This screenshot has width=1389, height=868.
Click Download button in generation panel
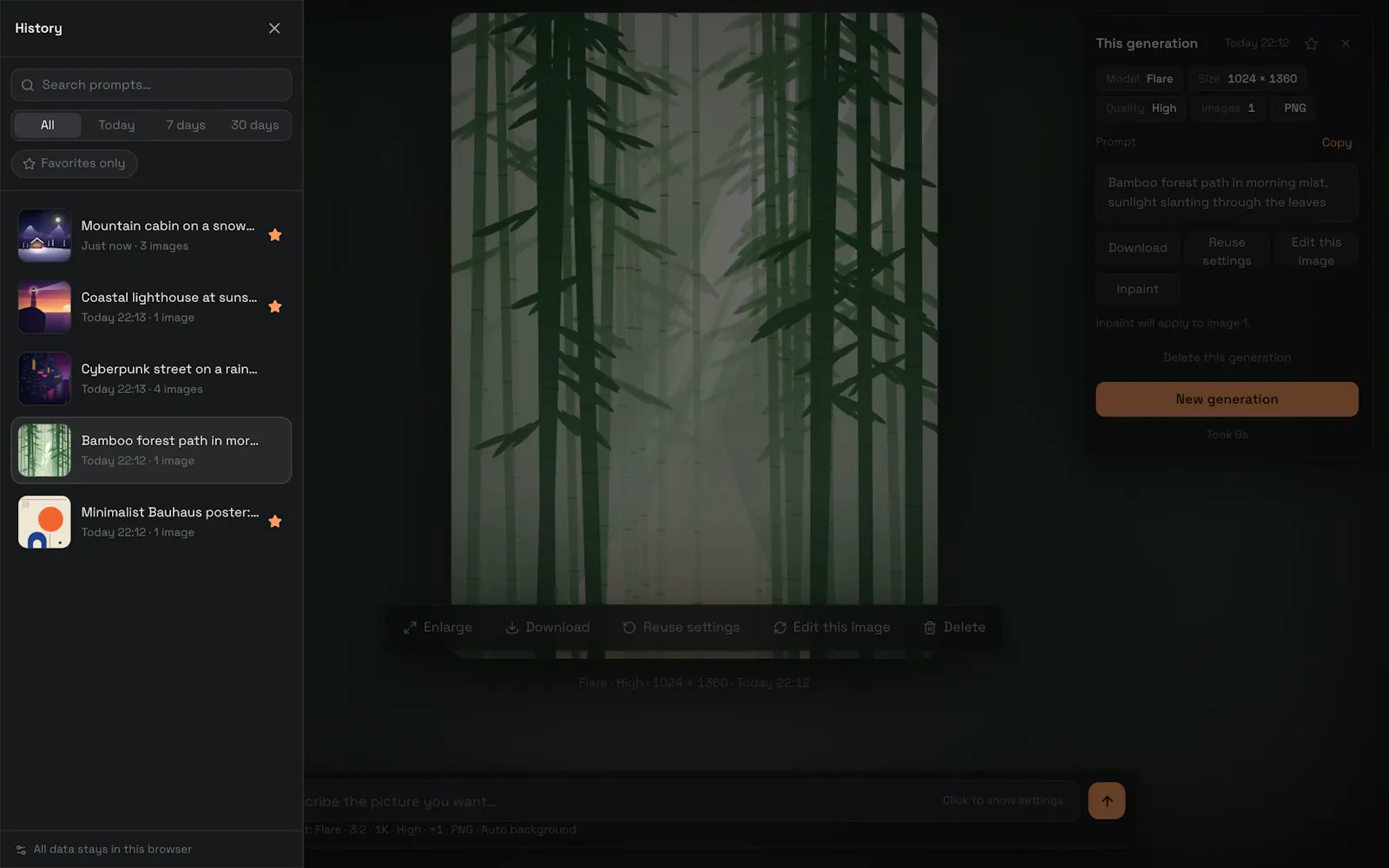[x=1137, y=248]
